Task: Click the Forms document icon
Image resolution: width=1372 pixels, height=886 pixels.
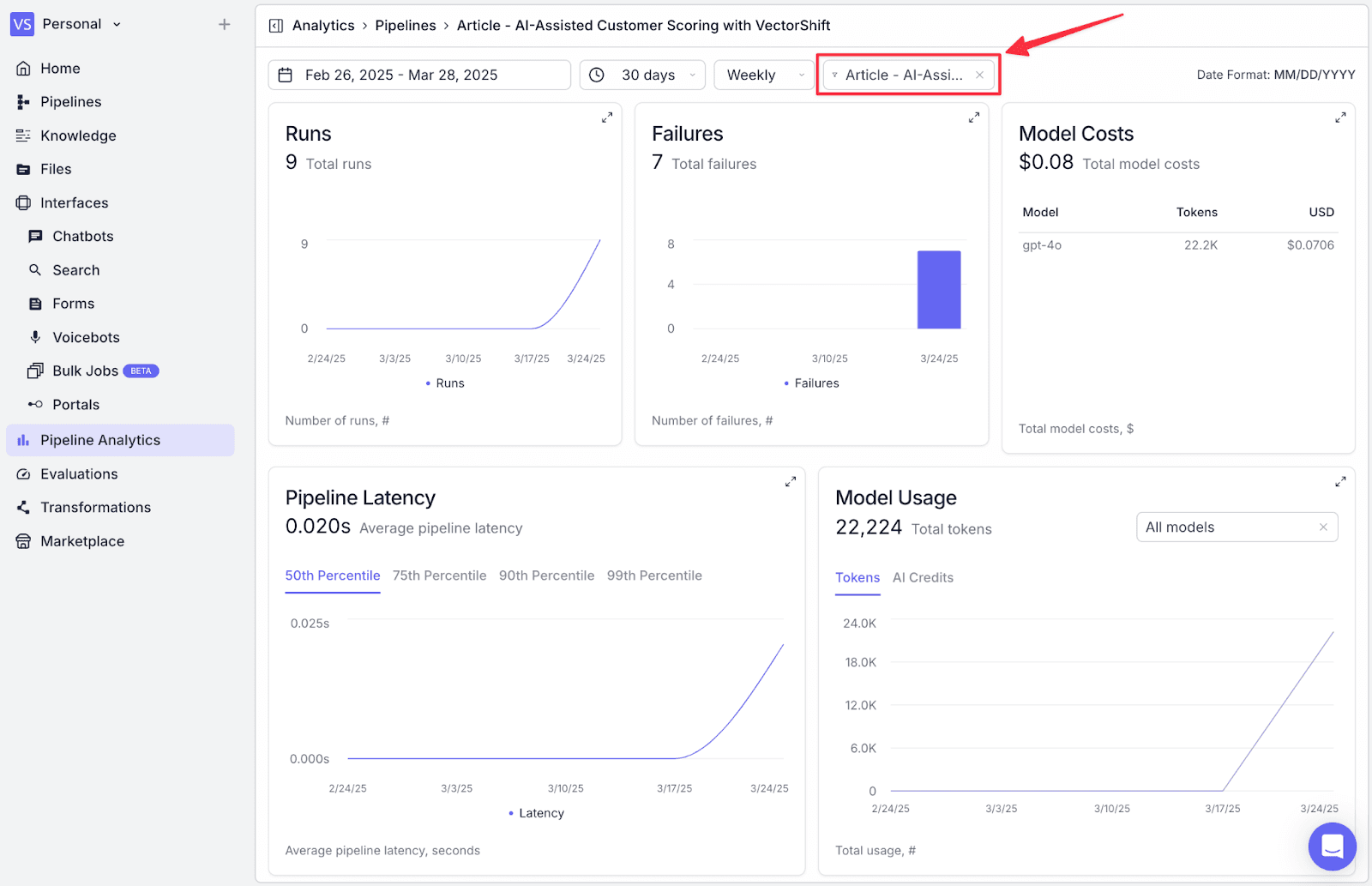Action: pyautogui.click(x=35, y=304)
